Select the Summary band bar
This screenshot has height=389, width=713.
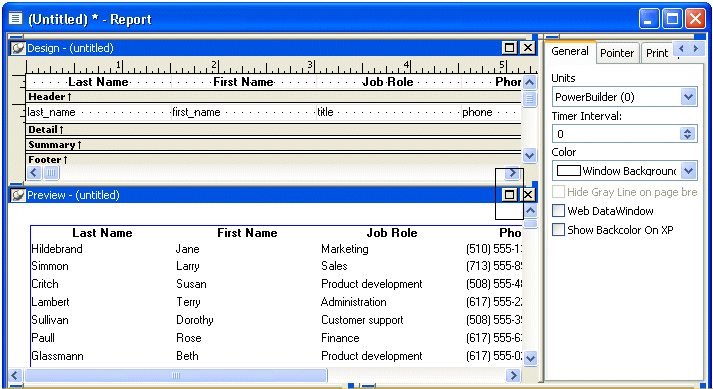(274, 145)
